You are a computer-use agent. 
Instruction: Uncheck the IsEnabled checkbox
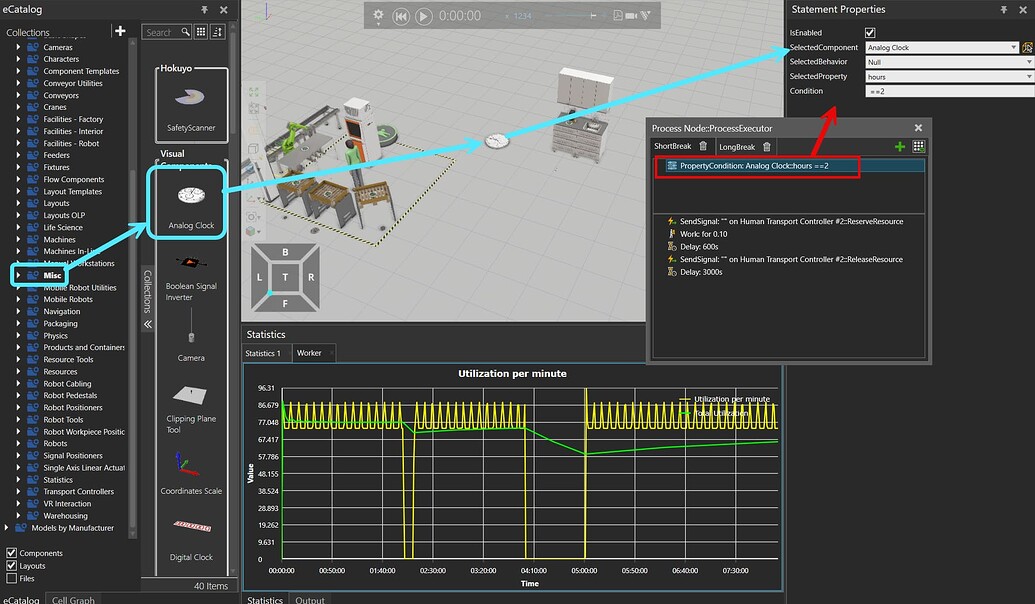(870, 33)
